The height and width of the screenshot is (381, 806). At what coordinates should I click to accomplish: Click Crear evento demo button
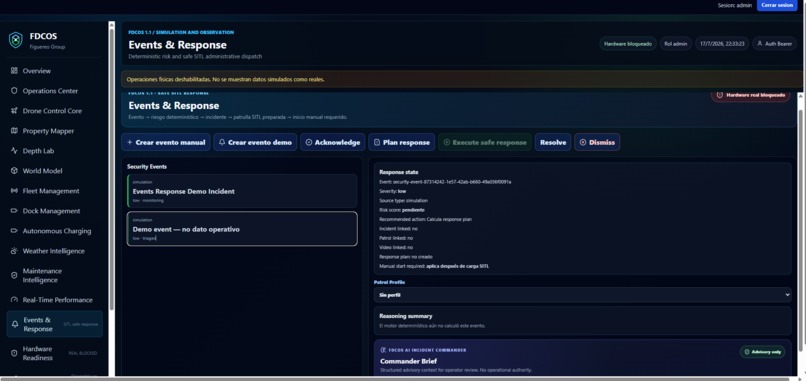click(x=255, y=142)
